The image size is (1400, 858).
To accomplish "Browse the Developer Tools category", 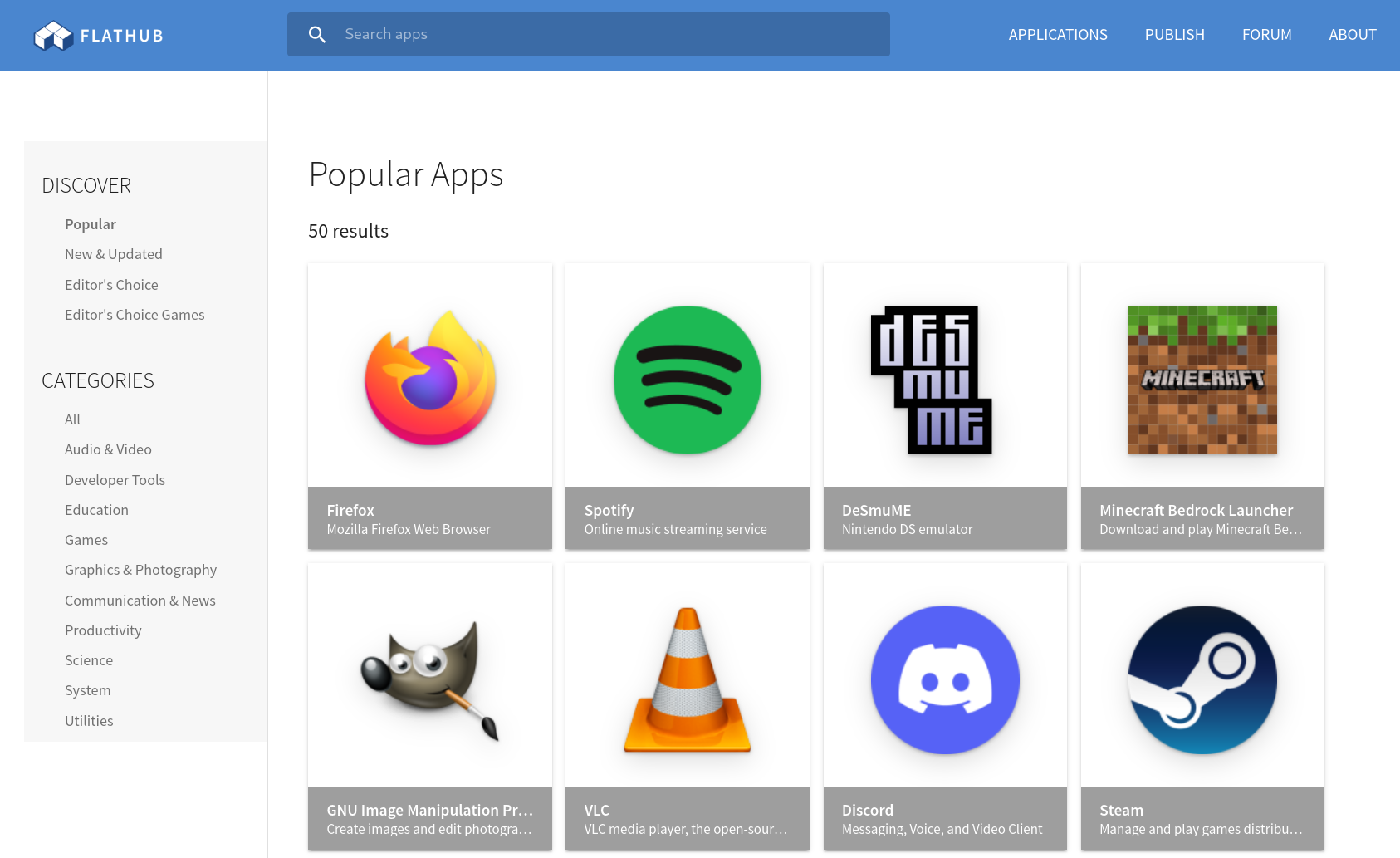I will click(115, 480).
